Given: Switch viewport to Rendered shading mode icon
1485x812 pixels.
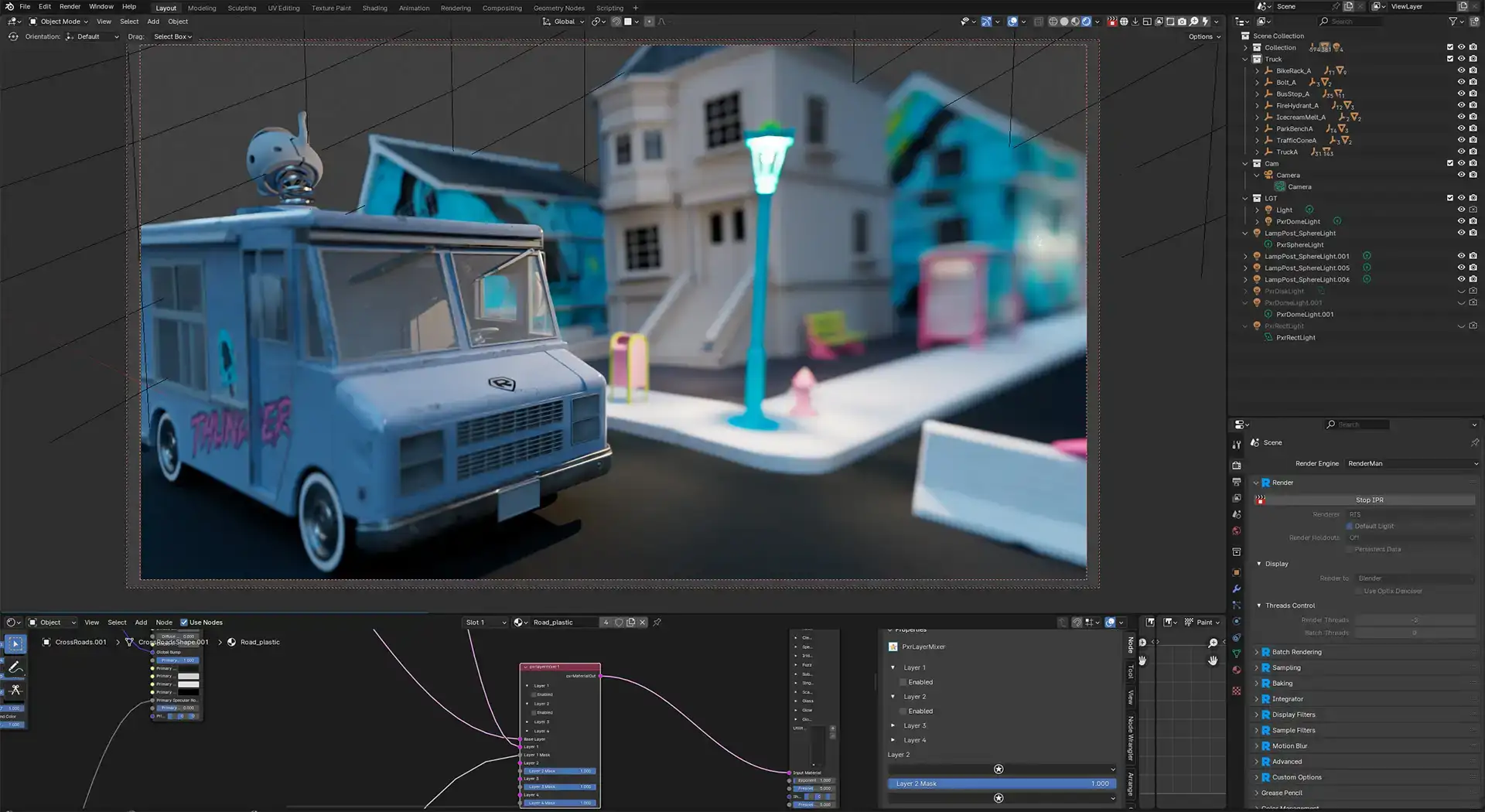Looking at the screenshot, I should pos(1086,21).
